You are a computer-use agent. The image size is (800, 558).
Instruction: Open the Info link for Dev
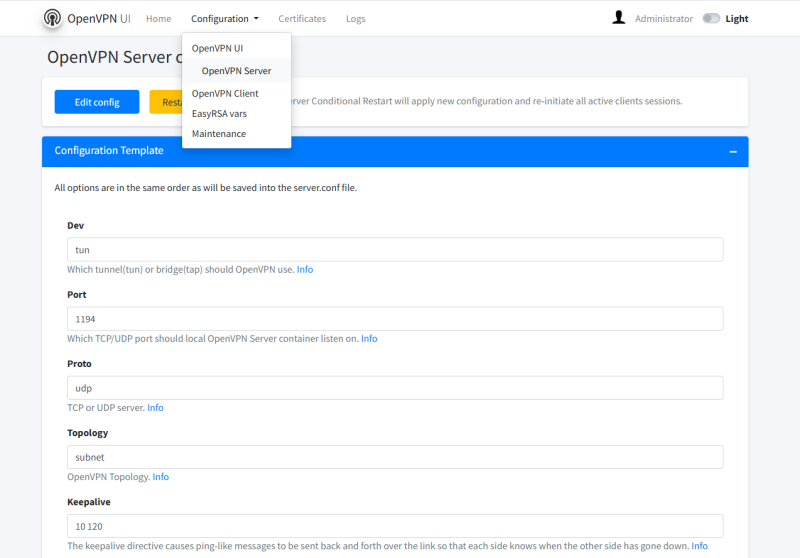click(305, 269)
